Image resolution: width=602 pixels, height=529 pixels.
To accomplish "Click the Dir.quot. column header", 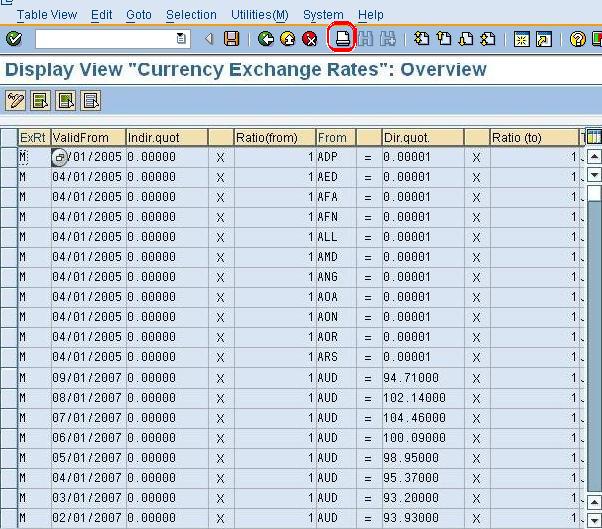I will 423,137.
